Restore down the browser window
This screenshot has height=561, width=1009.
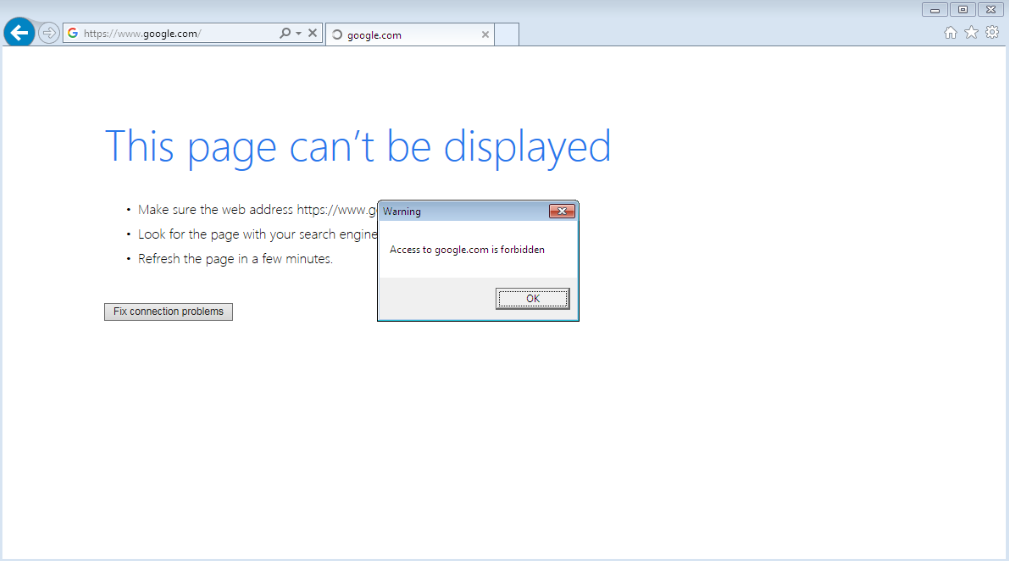tap(963, 10)
